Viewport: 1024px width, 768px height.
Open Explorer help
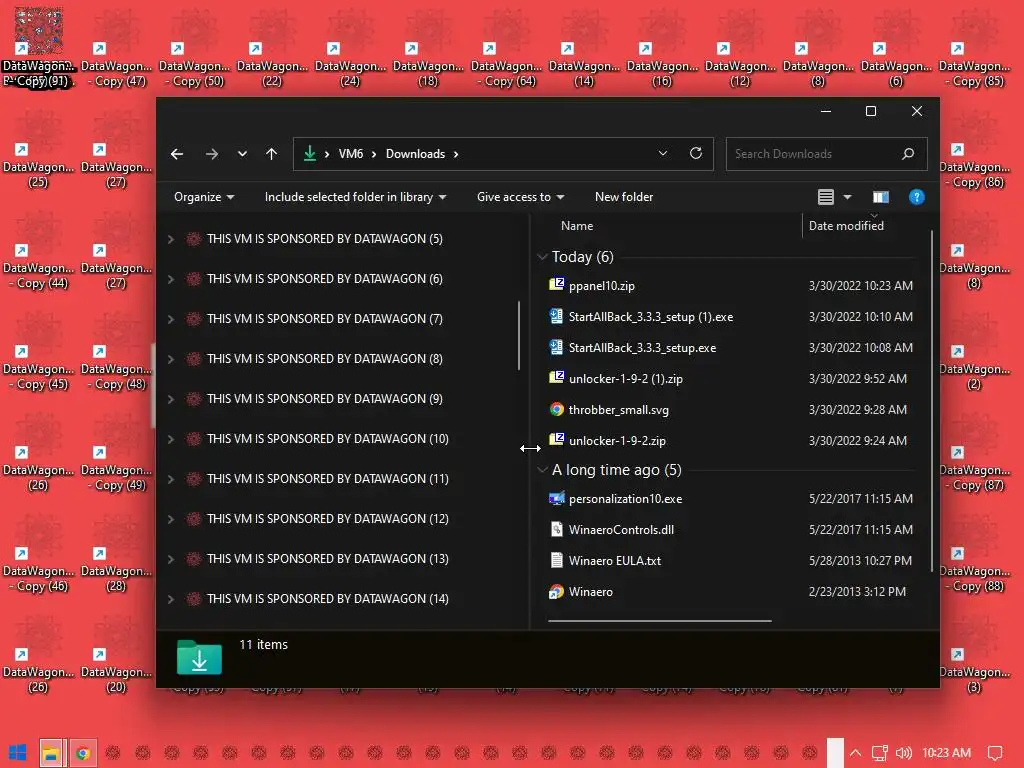[917, 197]
